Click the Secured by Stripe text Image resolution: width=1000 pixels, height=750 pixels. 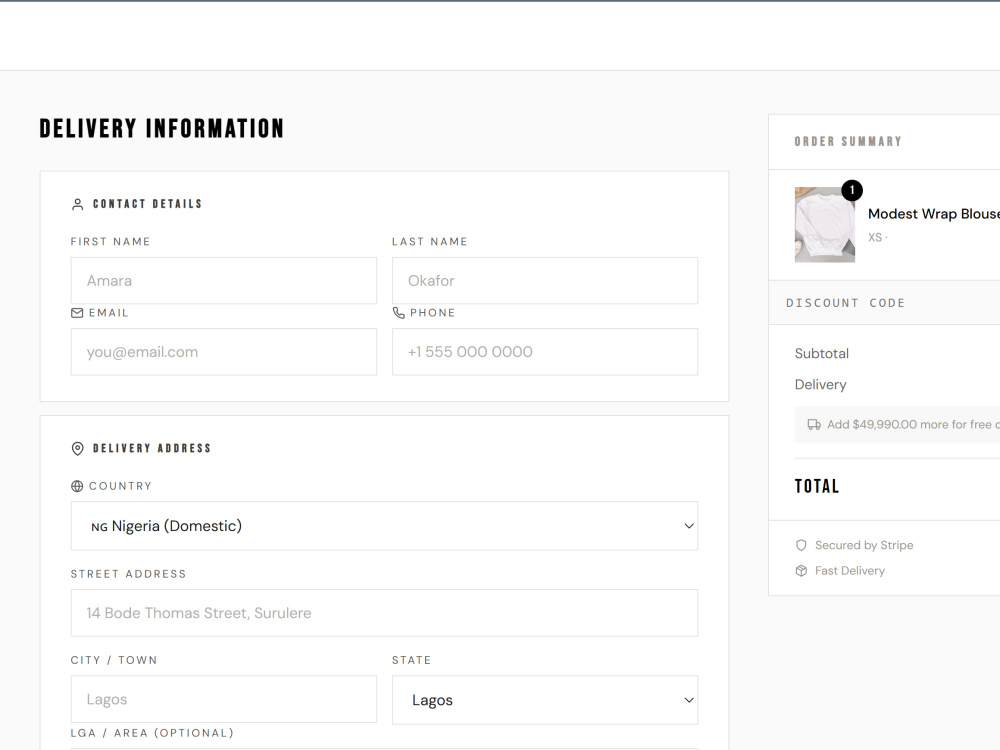point(864,545)
